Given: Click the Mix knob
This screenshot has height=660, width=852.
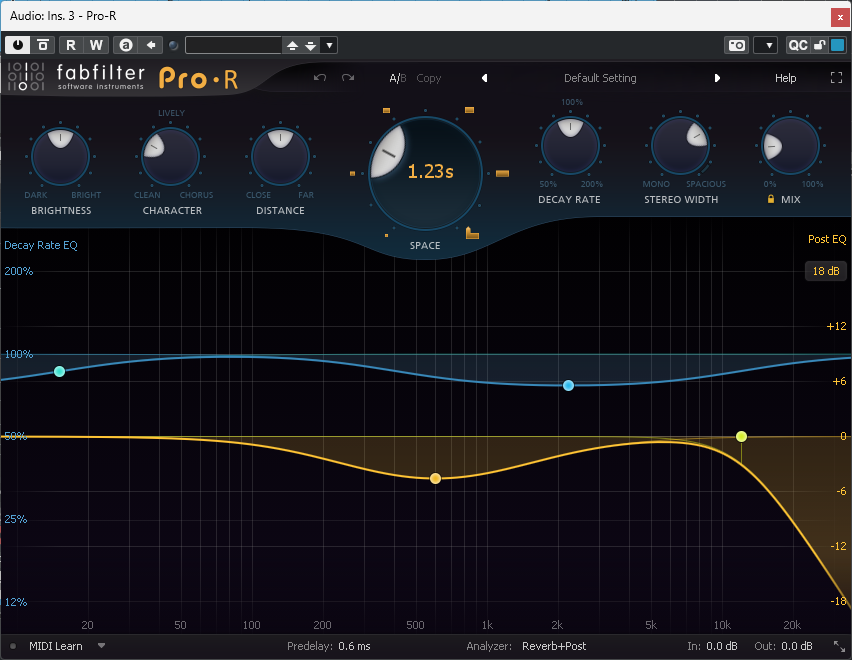Looking at the screenshot, I should coord(790,146).
